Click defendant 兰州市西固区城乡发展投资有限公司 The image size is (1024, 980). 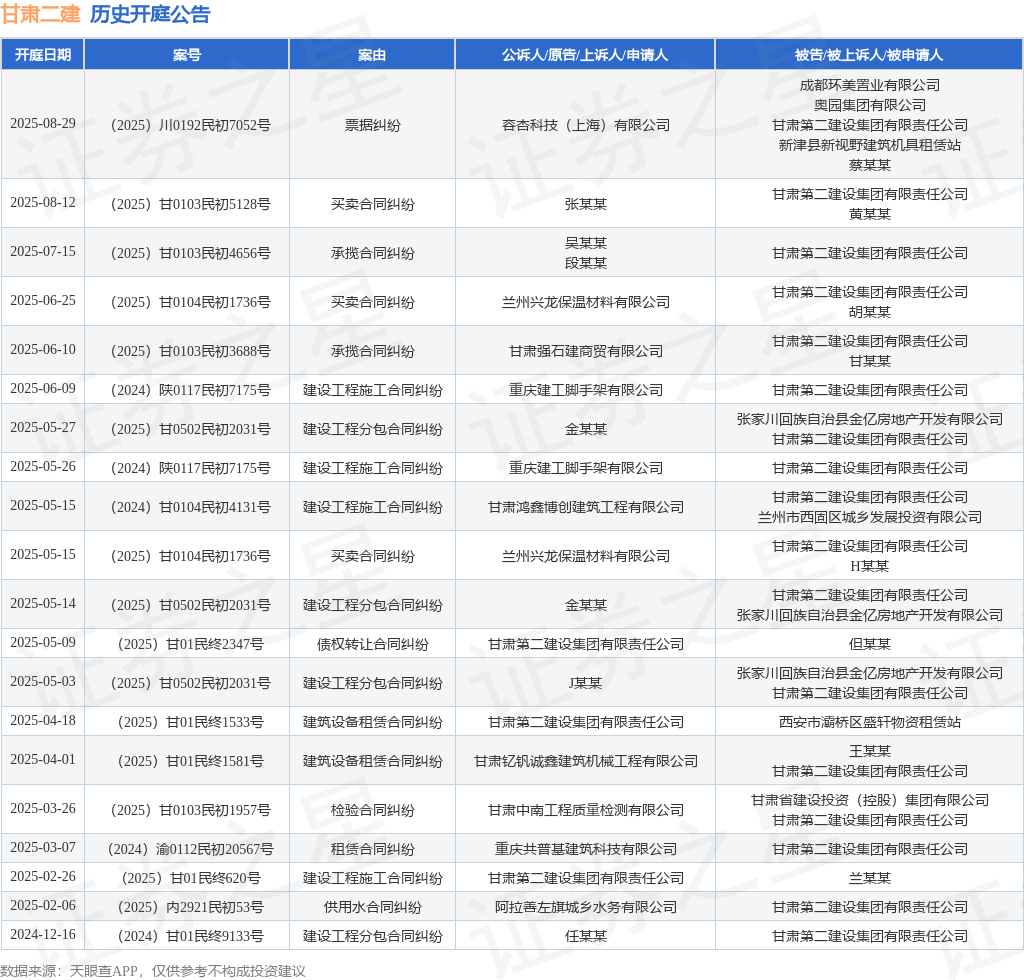pyautogui.click(x=869, y=517)
